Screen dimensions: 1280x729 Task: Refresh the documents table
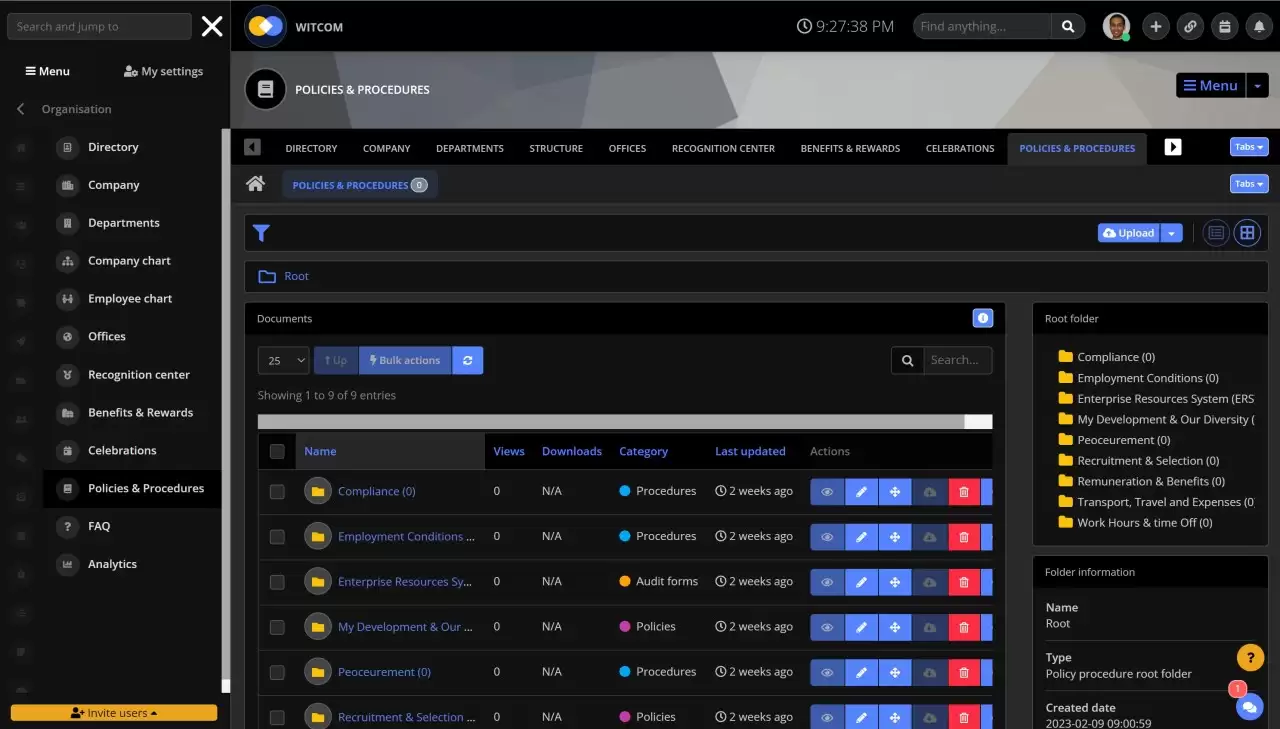pyautogui.click(x=467, y=360)
